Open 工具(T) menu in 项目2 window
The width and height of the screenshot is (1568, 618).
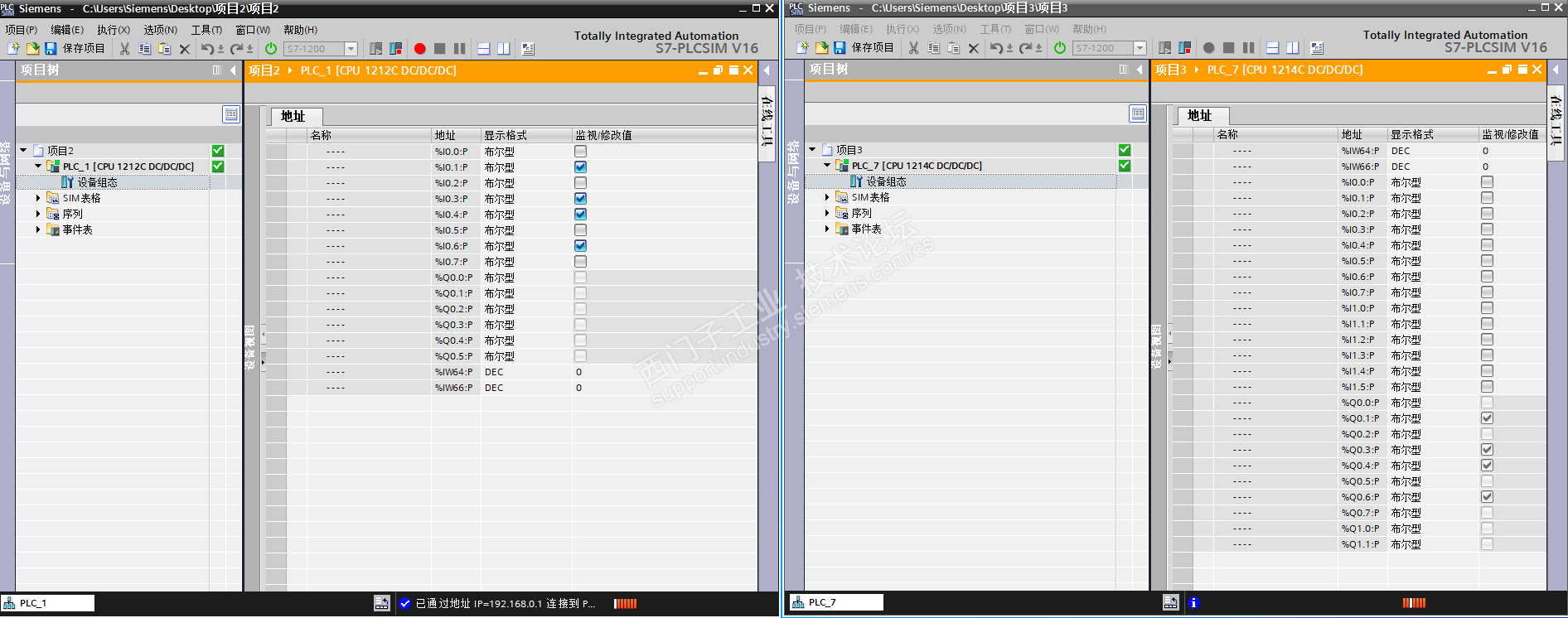click(x=207, y=30)
